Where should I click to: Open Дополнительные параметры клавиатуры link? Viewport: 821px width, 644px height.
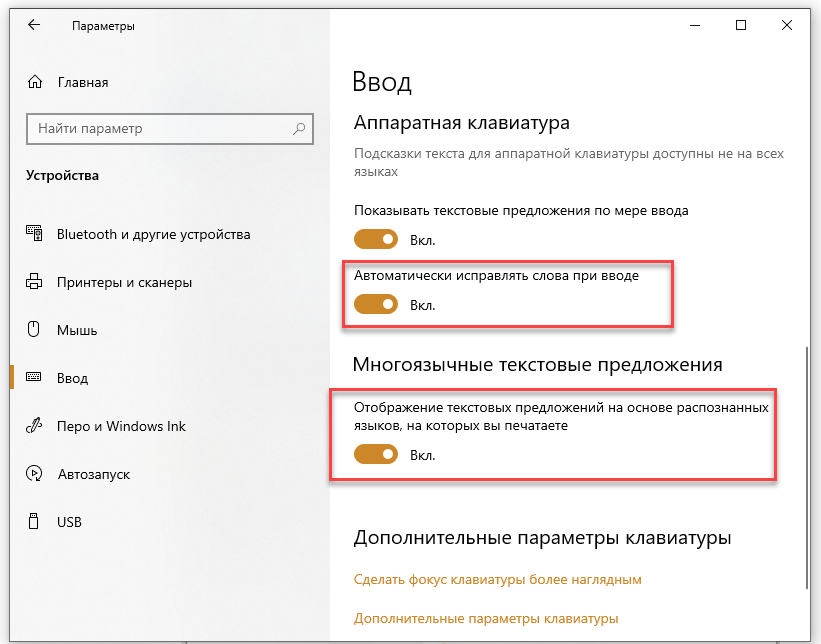pyautogui.click(x=486, y=618)
